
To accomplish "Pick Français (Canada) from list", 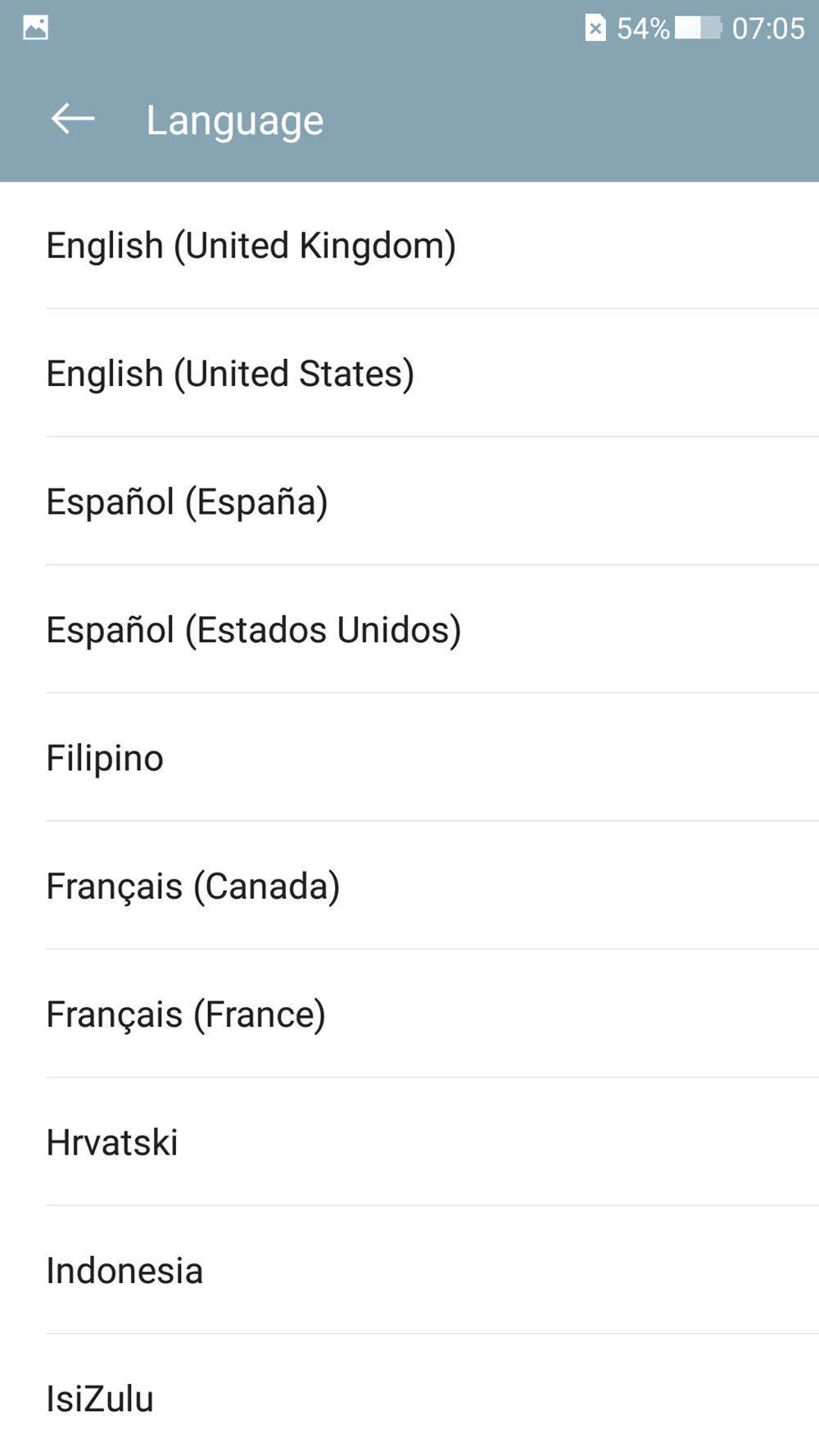I will (409, 886).
